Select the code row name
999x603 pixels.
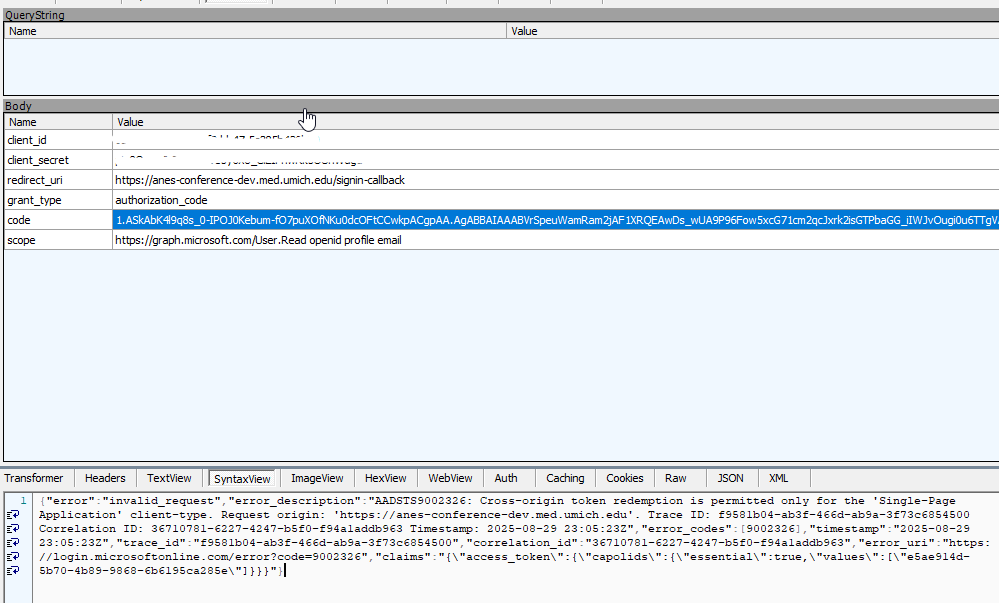[19, 220]
